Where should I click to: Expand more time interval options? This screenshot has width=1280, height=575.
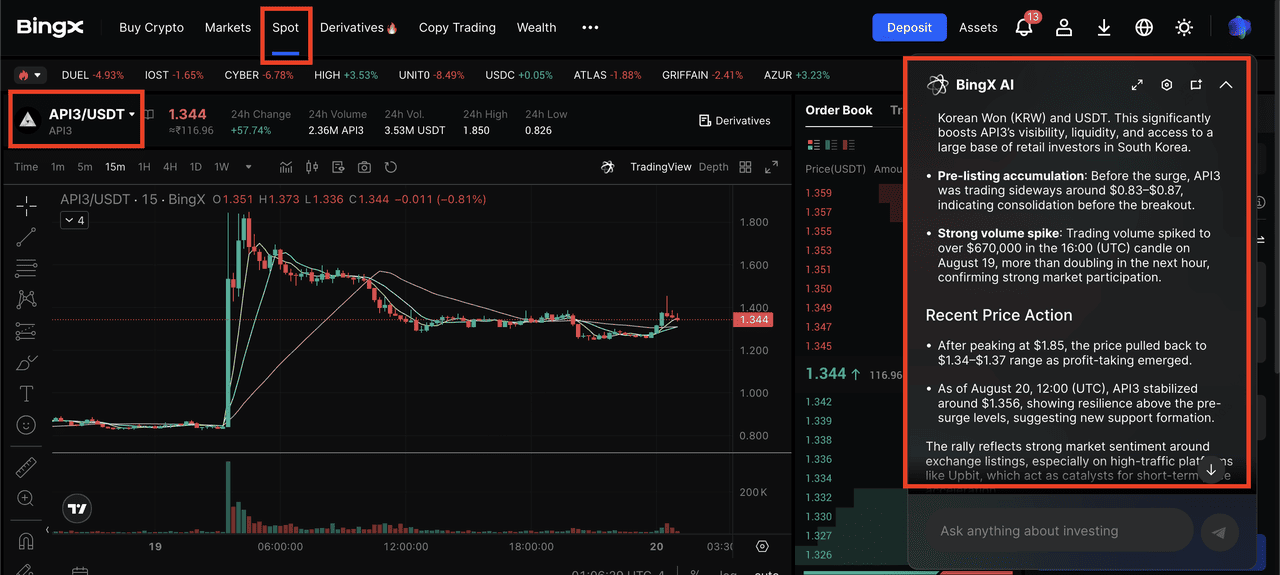[249, 167]
